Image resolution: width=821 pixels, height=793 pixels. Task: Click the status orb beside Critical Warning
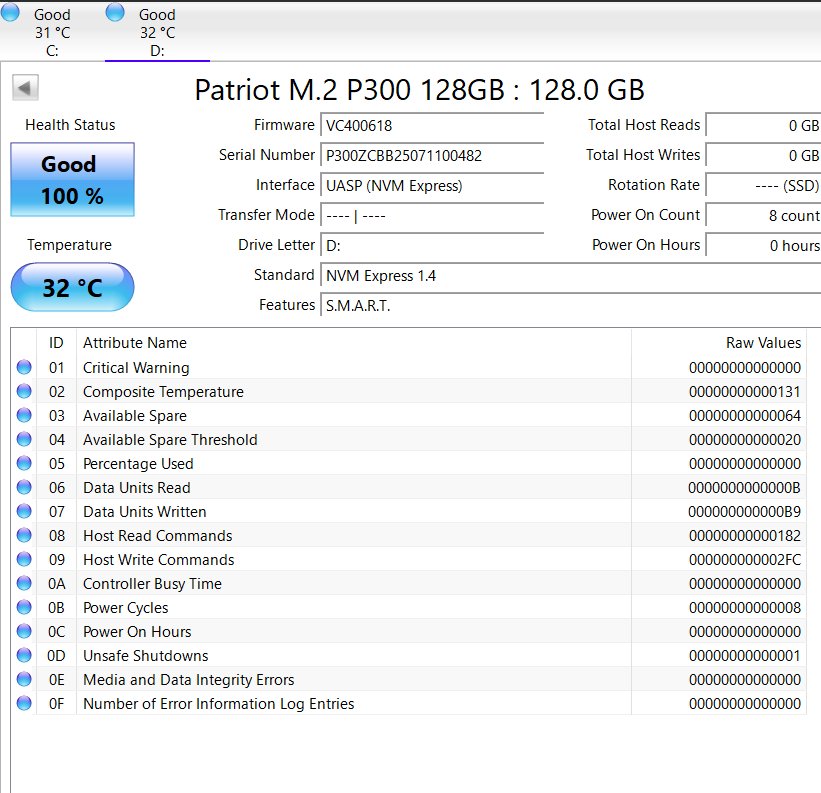pyautogui.click(x=24, y=368)
